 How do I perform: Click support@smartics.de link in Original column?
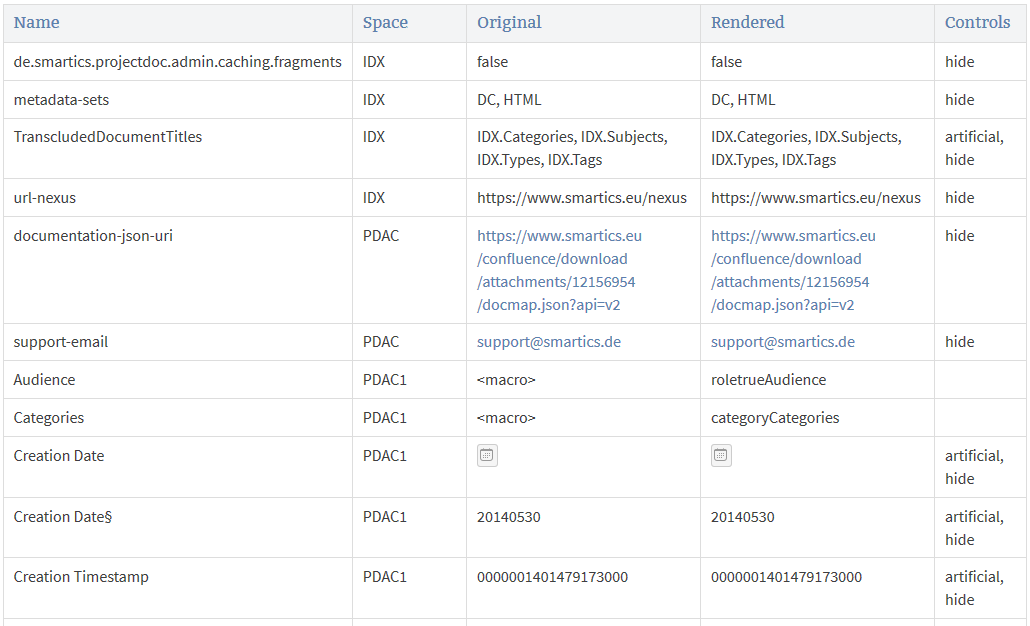tap(549, 342)
